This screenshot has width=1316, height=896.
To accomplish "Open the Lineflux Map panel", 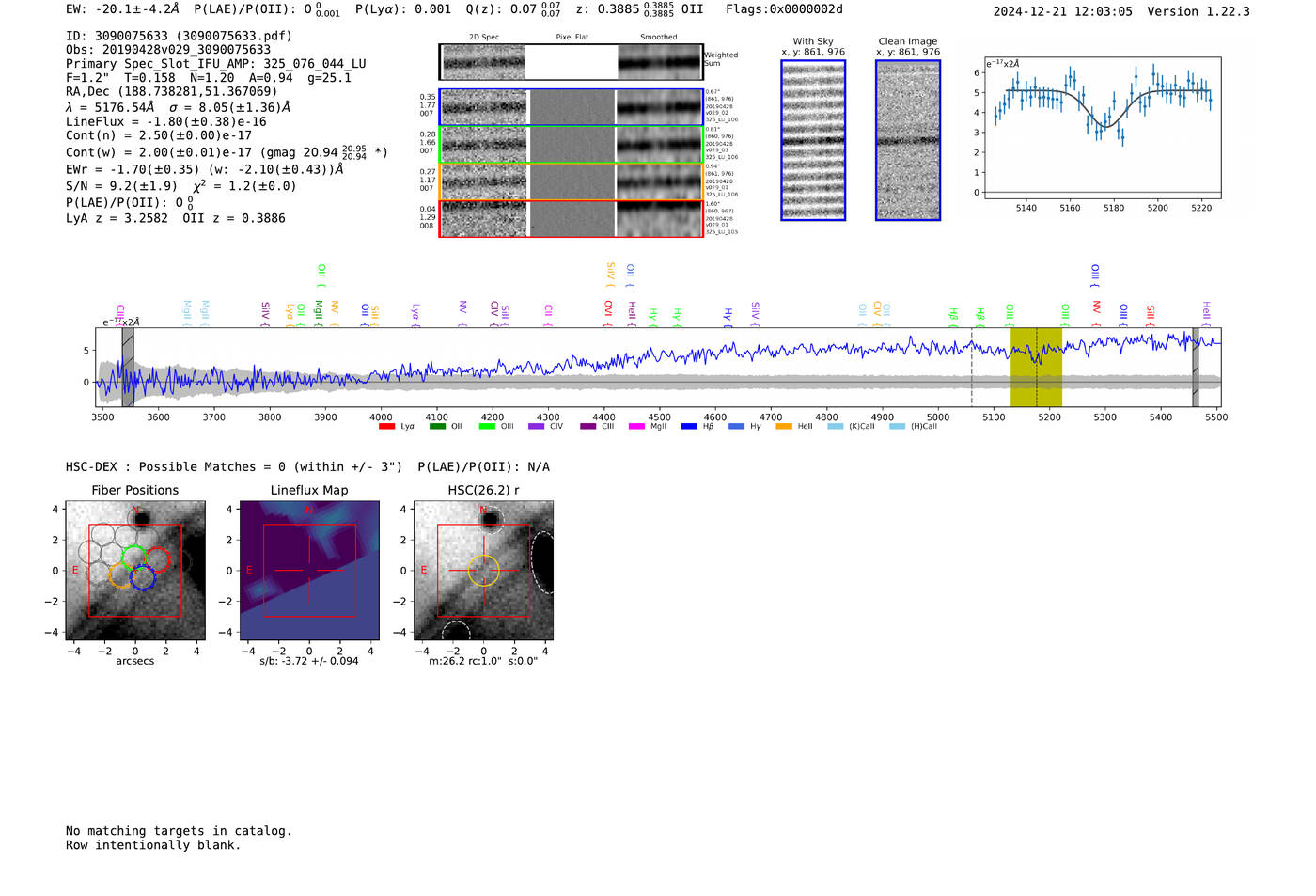I will coord(309,571).
